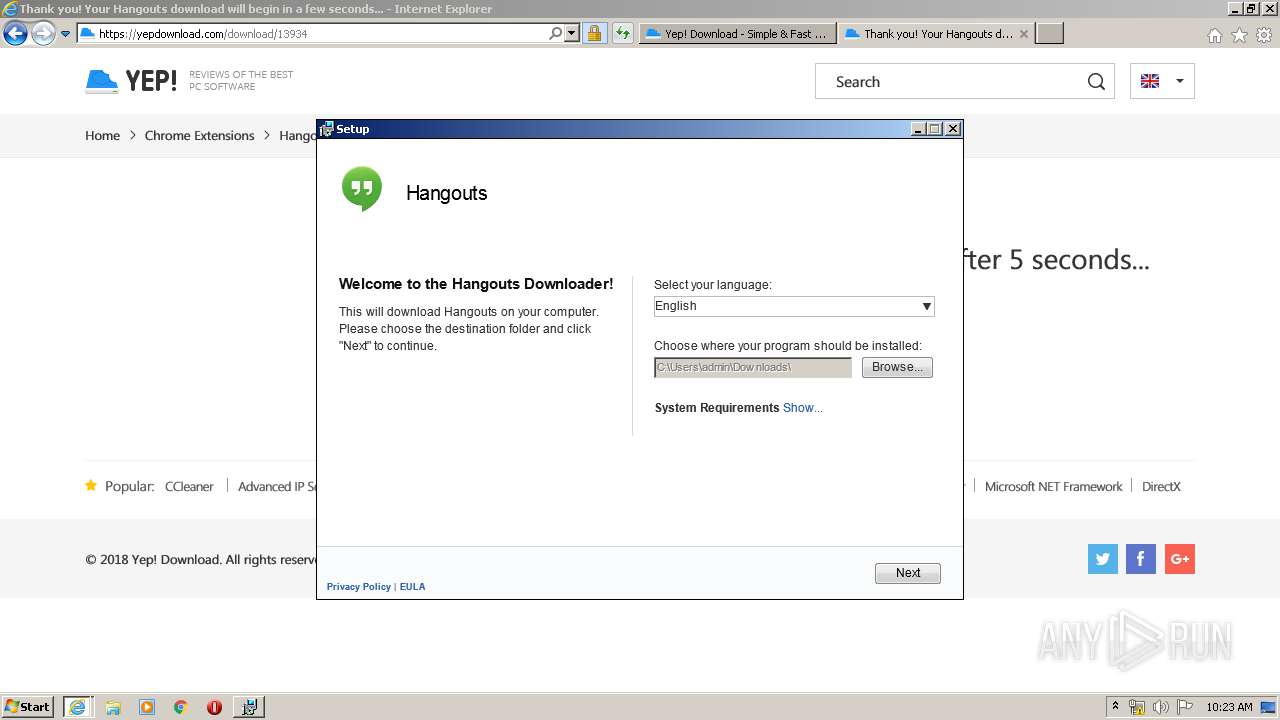Switch to Yep! Download - Simple & Fast tab
This screenshot has width=1280, height=720.
click(738, 33)
